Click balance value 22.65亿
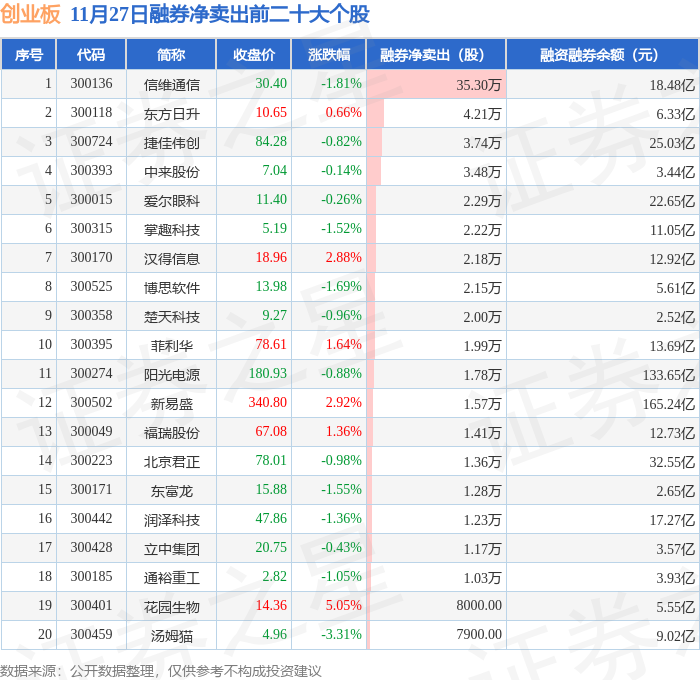The width and height of the screenshot is (700, 680). click(x=672, y=201)
